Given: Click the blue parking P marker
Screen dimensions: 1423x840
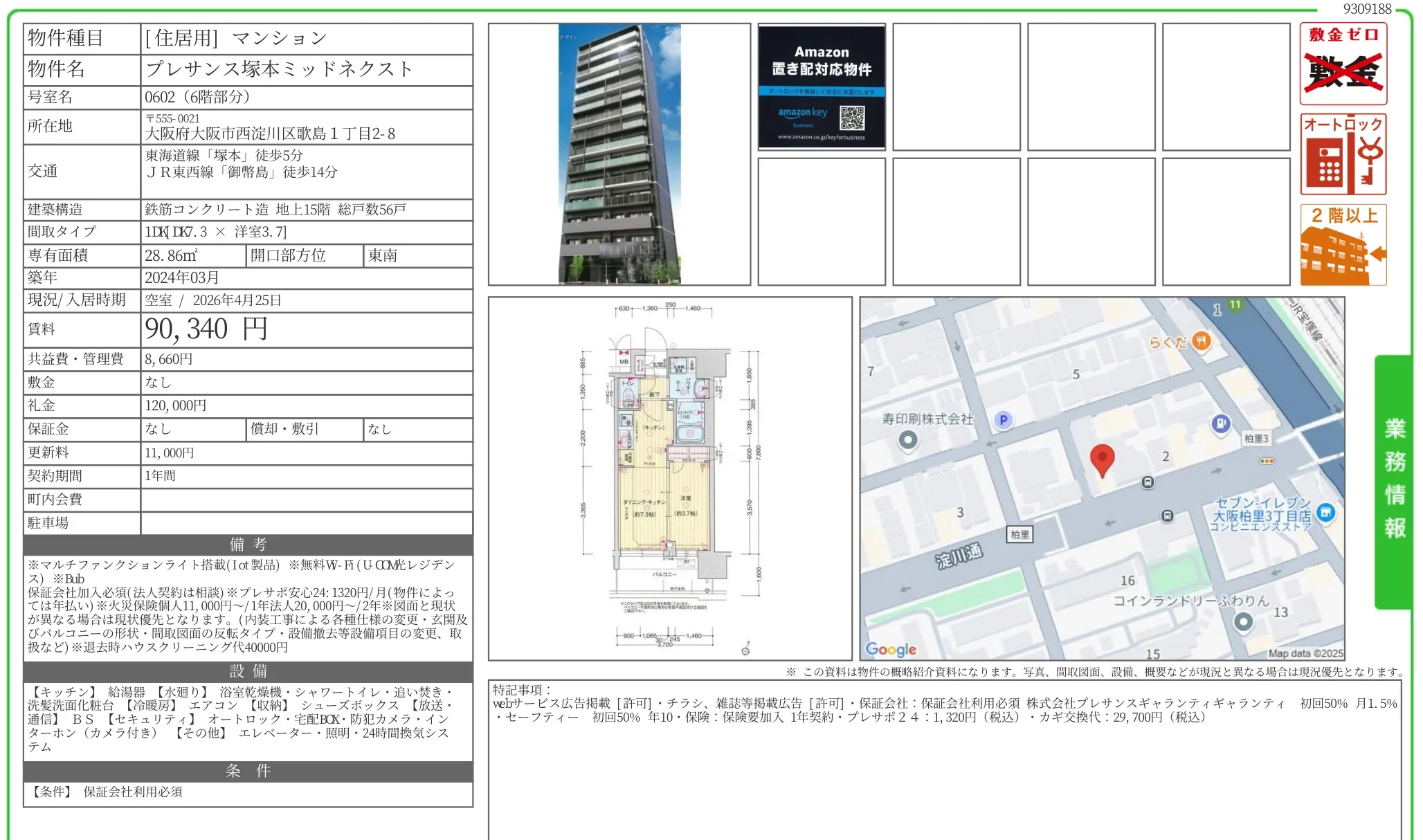Looking at the screenshot, I should [x=1003, y=419].
